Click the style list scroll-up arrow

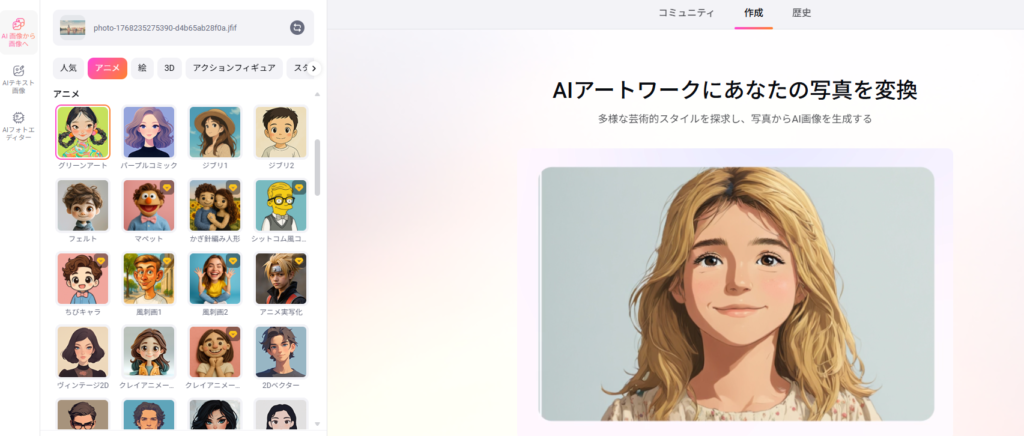[x=317, y=95]
